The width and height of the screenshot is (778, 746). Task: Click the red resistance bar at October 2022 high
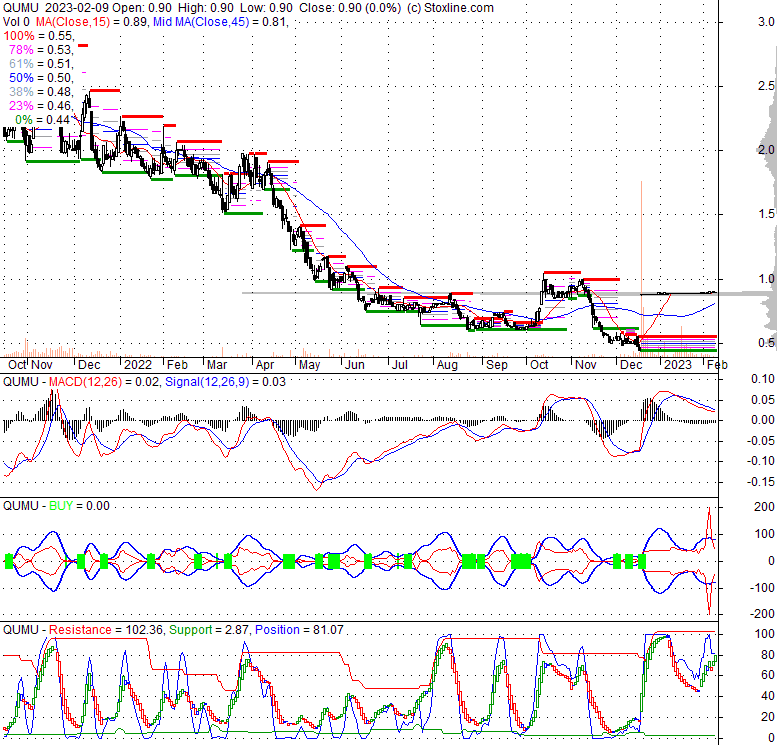[x=562, y=272]
